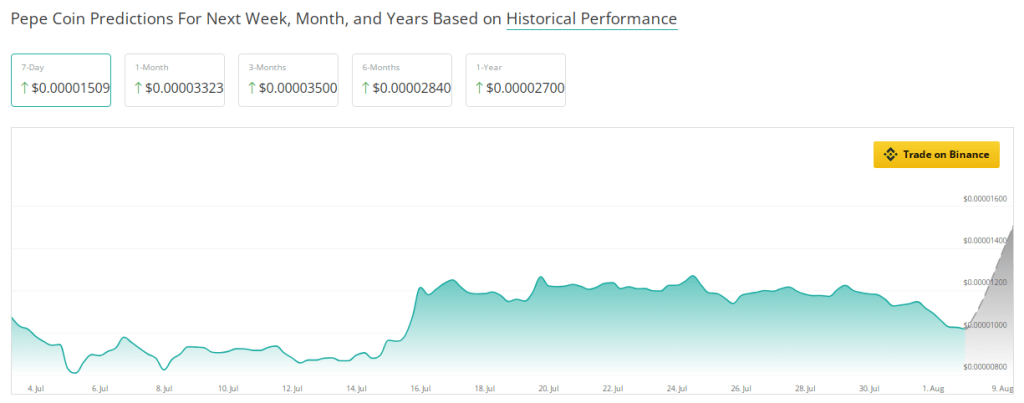Open the Historical Performance link
The width and height of the screenshot is (1024, 403).
(592, 19)
